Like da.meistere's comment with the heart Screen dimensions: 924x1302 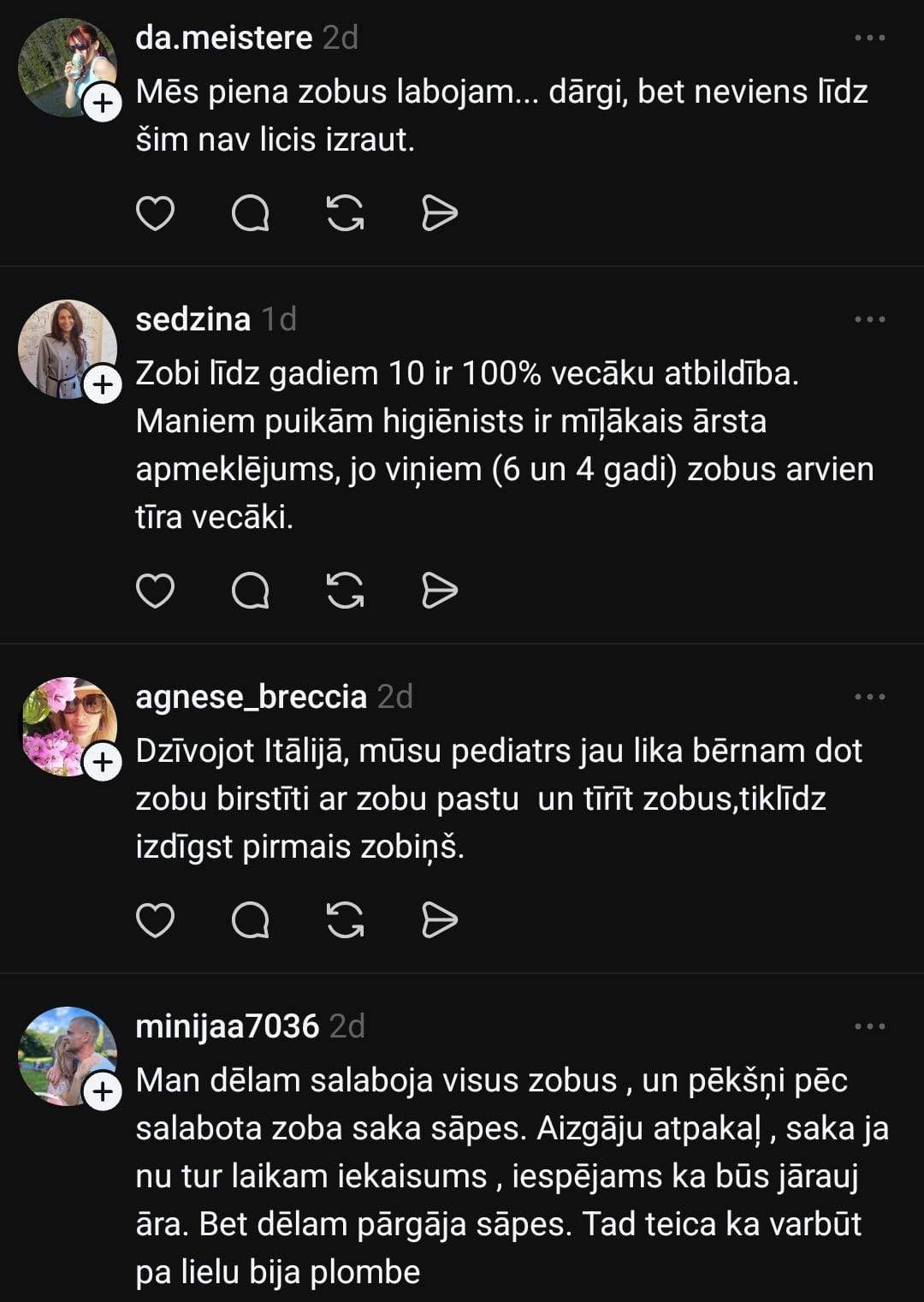point(155,213)
